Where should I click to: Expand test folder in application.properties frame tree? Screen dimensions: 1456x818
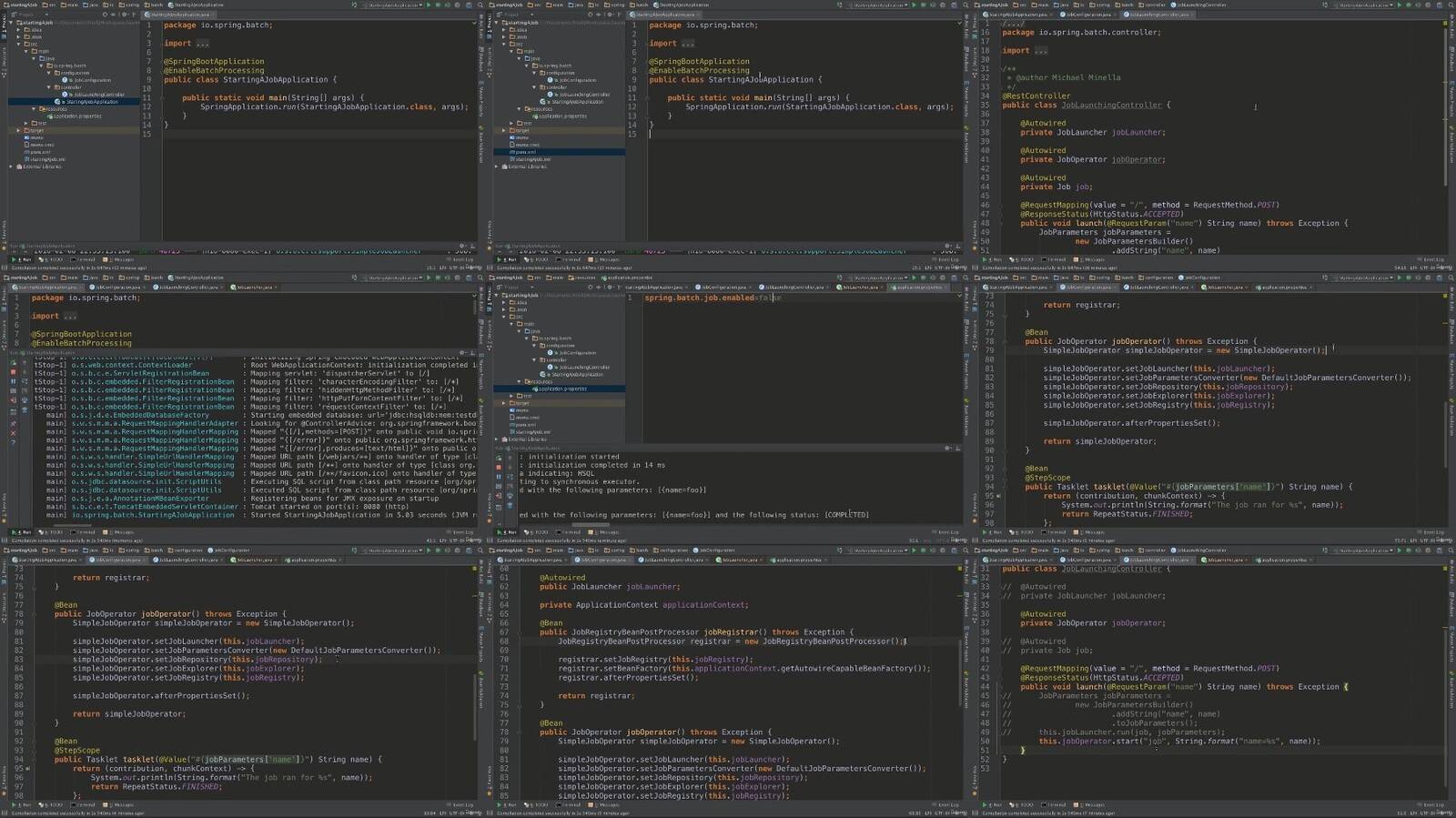tap(511, 396)
